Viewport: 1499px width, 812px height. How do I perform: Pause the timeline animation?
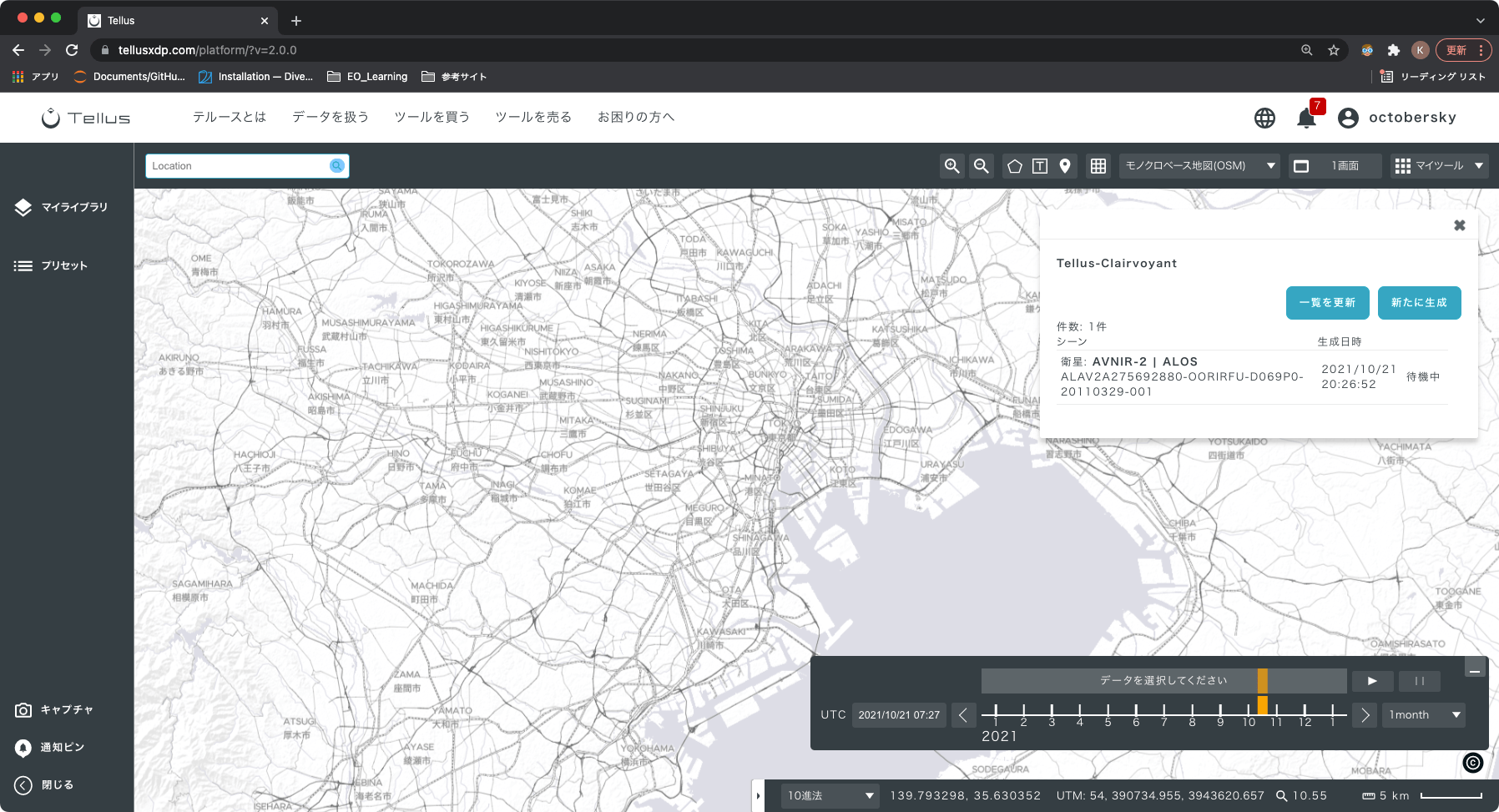click(1420, 681)
